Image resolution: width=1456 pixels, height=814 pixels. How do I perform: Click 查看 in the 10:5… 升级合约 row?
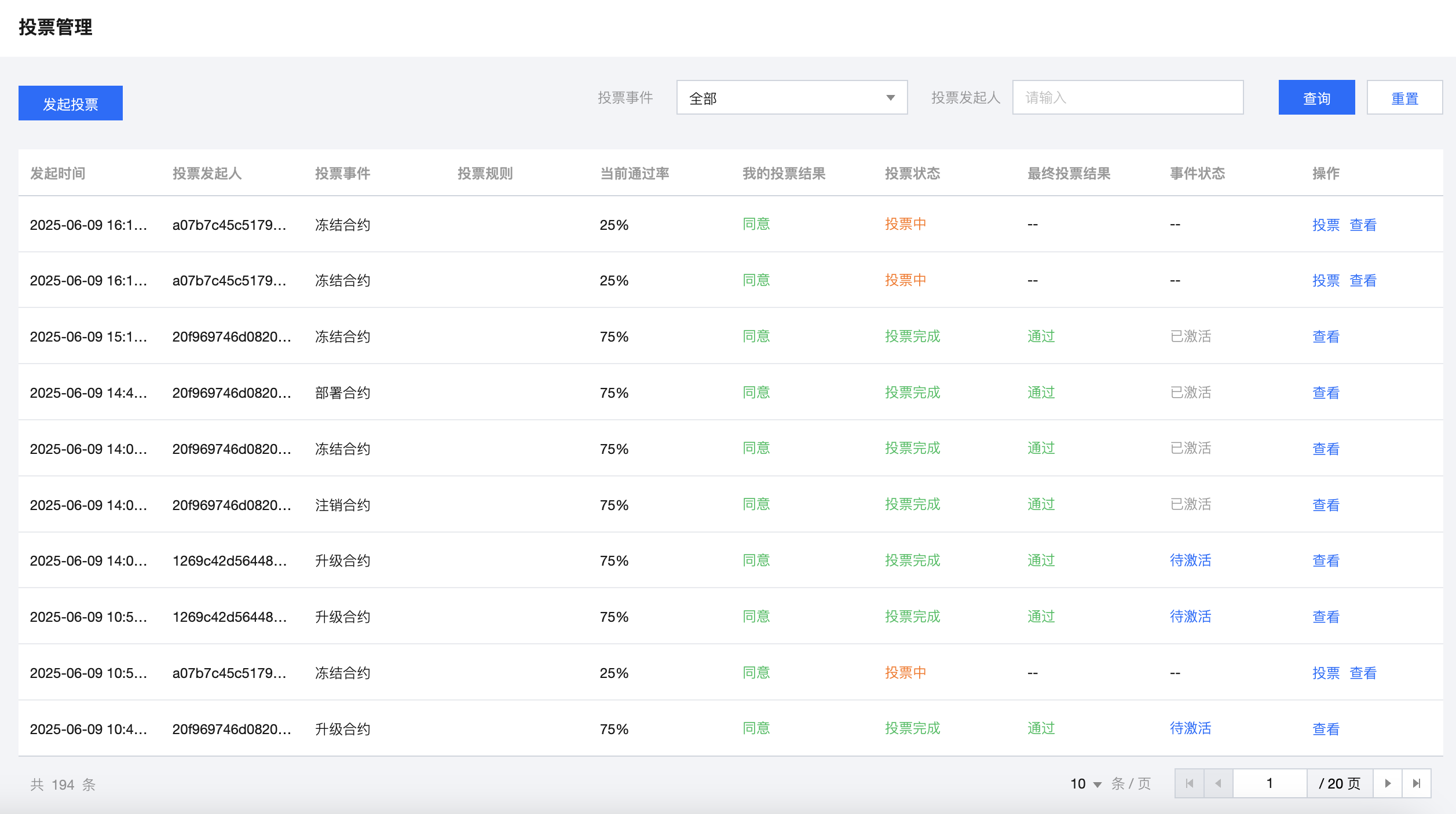tap(1326, 617)
